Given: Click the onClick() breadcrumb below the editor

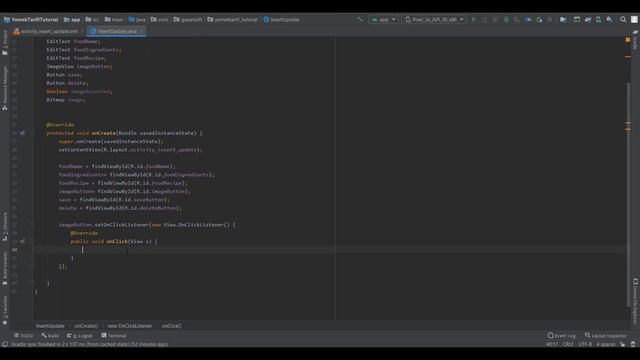Looking at the screenshot, I should coord(171,326).
